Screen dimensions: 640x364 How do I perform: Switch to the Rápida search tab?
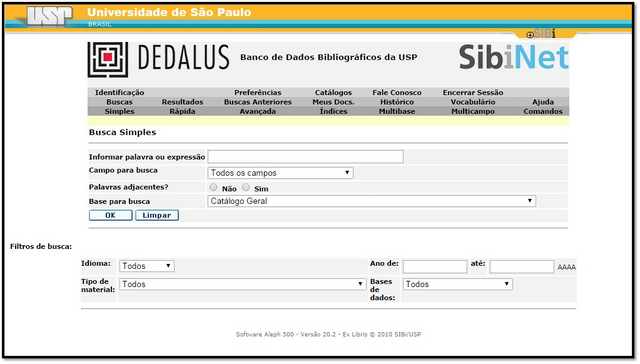(x=182, y=111)
